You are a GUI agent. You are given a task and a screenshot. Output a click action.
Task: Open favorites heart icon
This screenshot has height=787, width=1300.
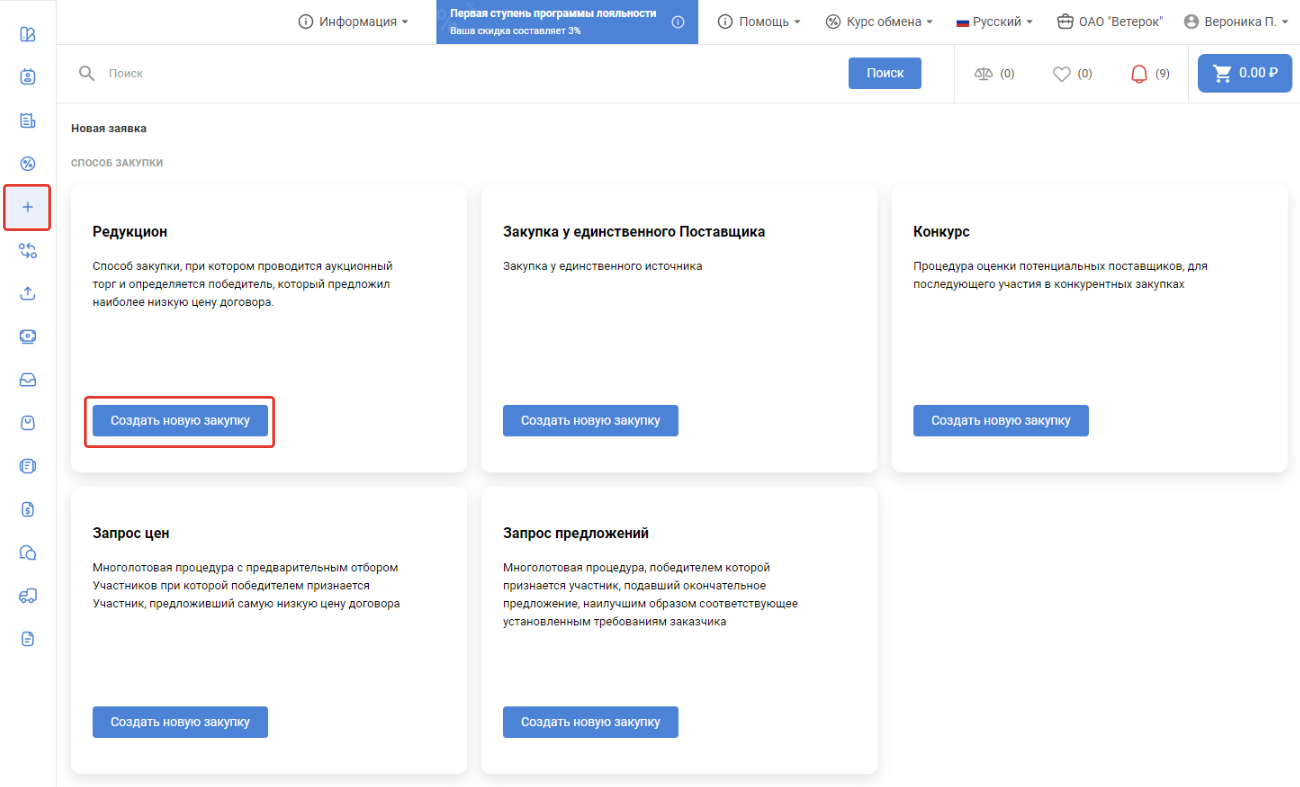[1062, 73]
